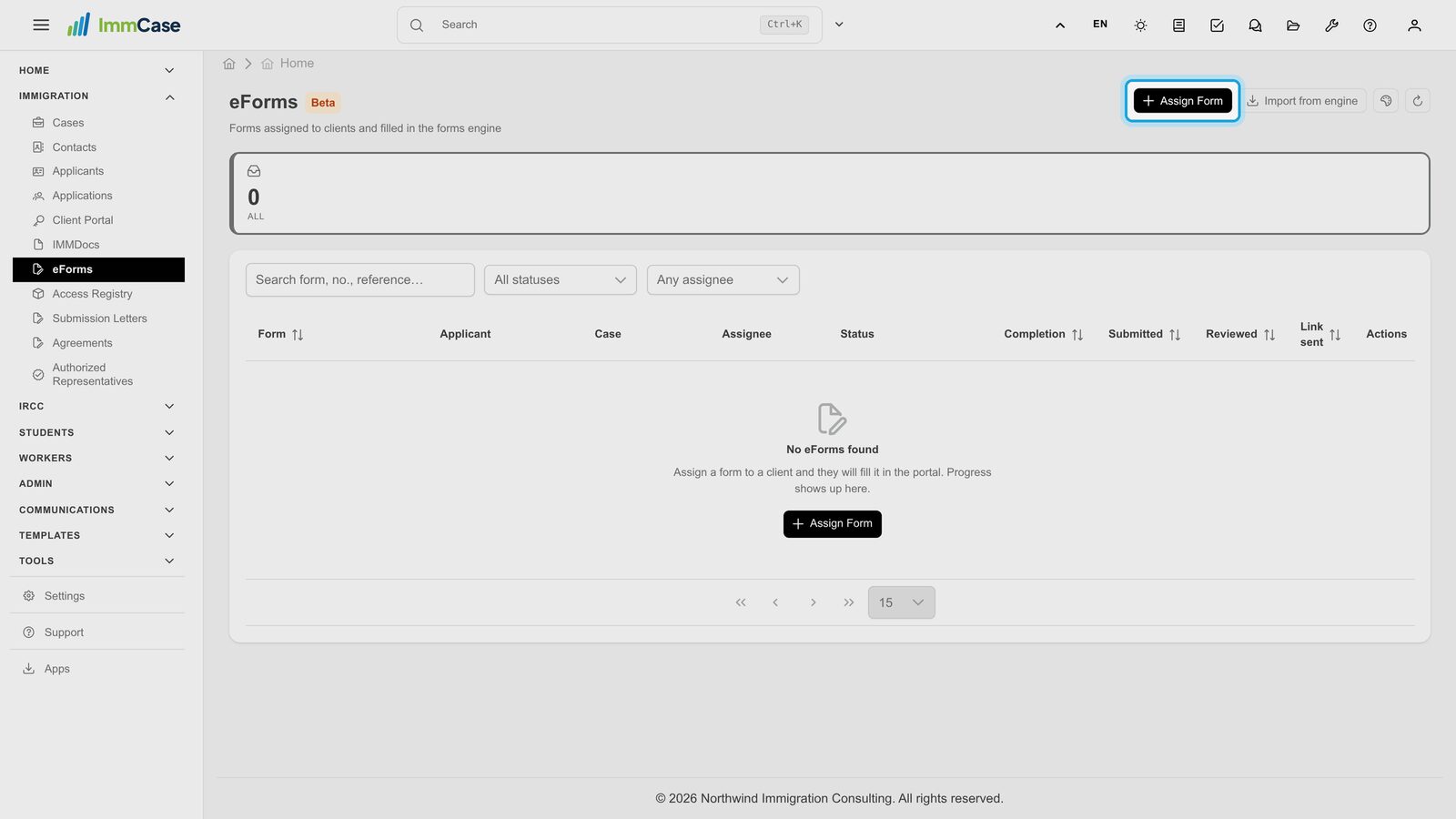Click the refresh icon at top right
Viewport: 1456px width, 819px height.
[x=1418, y=101]
